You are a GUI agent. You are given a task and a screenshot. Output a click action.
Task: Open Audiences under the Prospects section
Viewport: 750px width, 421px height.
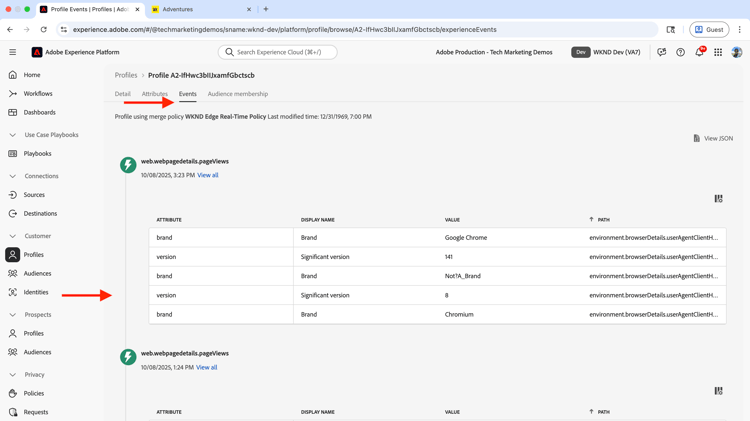37,352
